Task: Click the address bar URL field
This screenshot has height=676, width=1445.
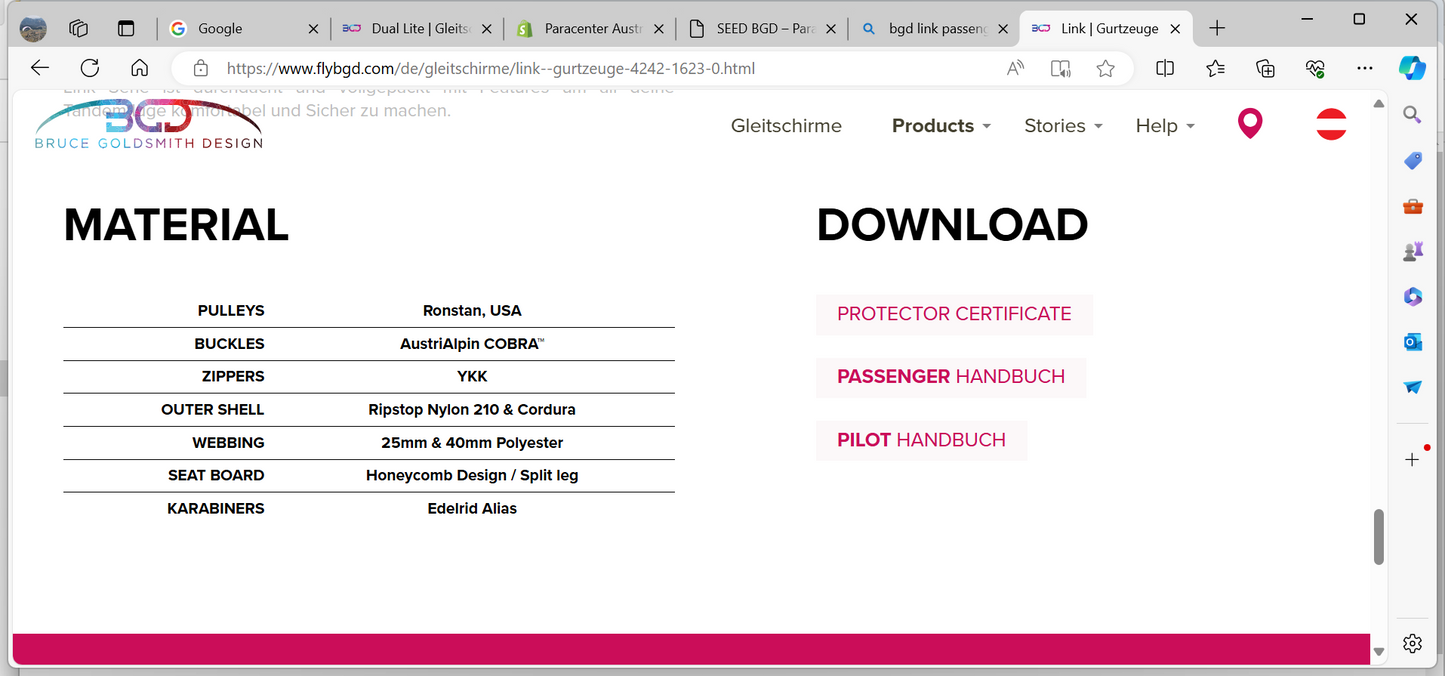Action: 600,69
